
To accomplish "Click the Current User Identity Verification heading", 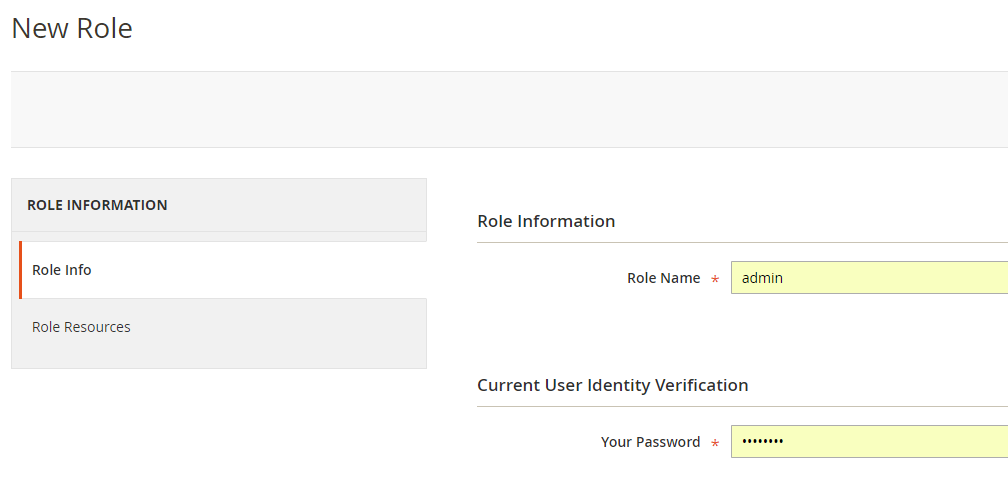I will click(612, 385).
